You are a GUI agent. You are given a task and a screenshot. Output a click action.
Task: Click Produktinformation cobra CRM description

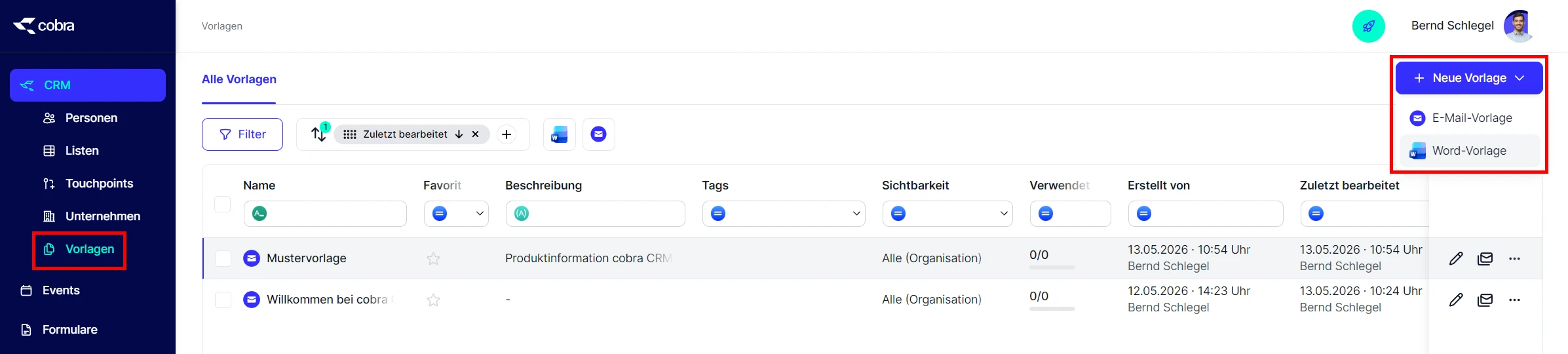pos(588,258)
